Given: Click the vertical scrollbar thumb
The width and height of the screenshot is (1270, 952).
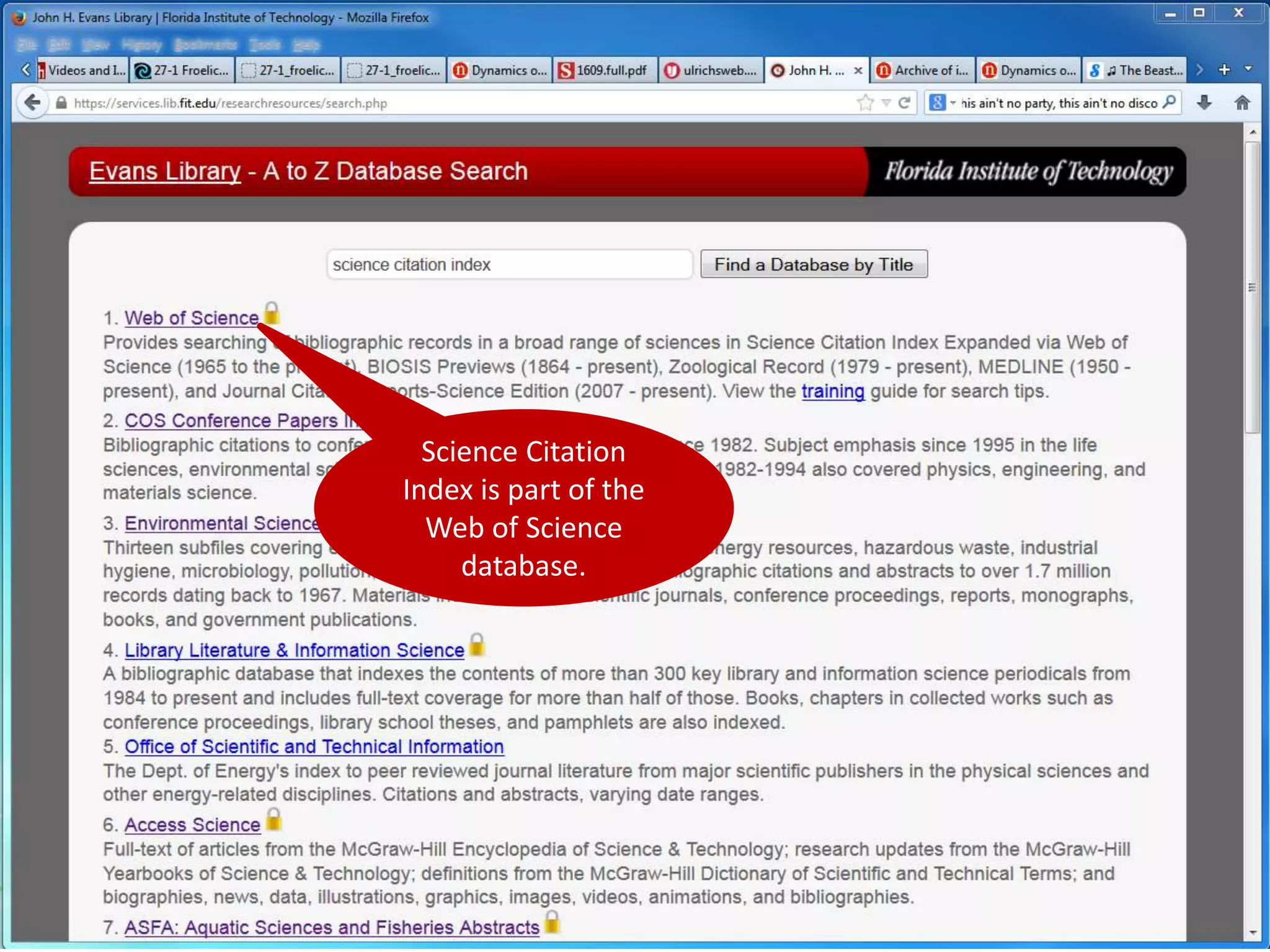Looking at the screenshot, I should pos(1253,288).
